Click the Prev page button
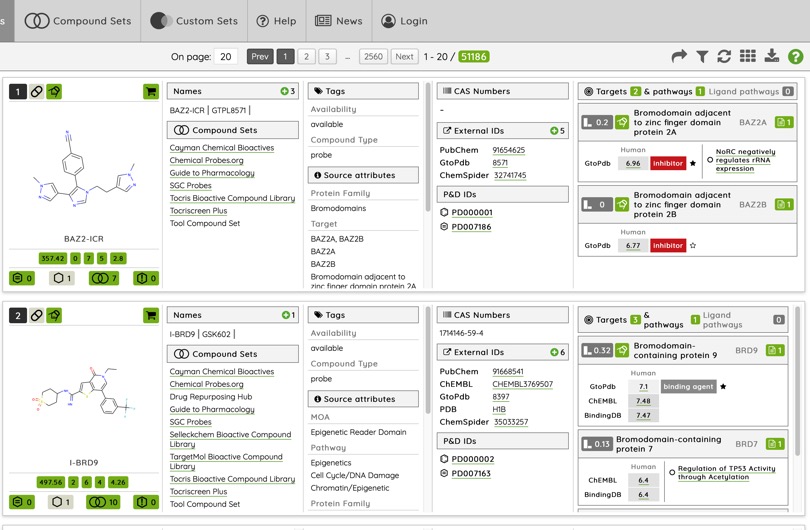This screenshot has width=810, height=530. (260, 56)
